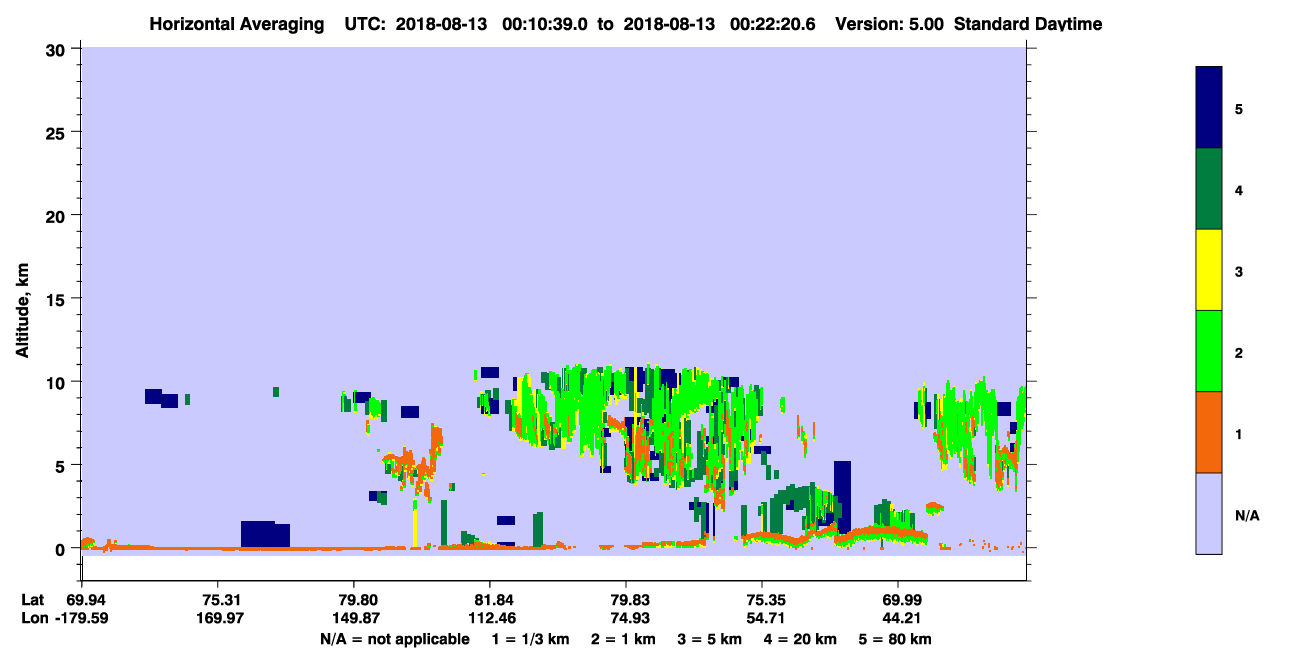
Task: Click the 15 km altitude tick label
Action: (58, 299)
